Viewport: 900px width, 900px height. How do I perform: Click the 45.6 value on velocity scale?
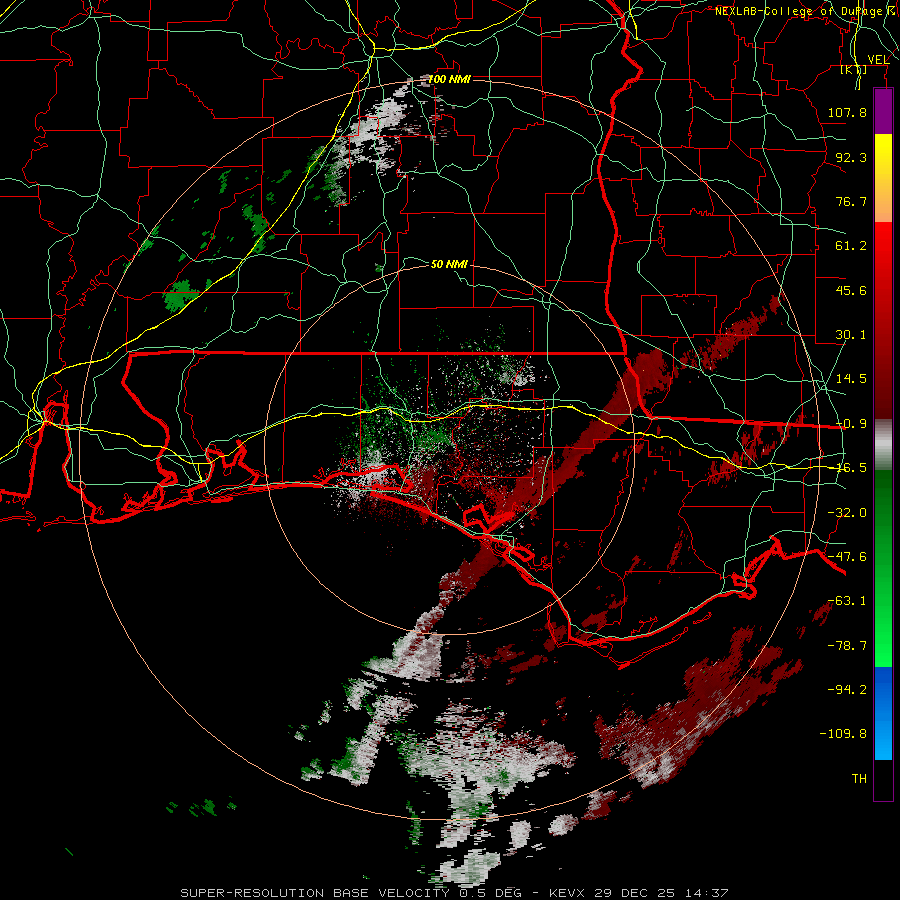[x=851, y=290]
